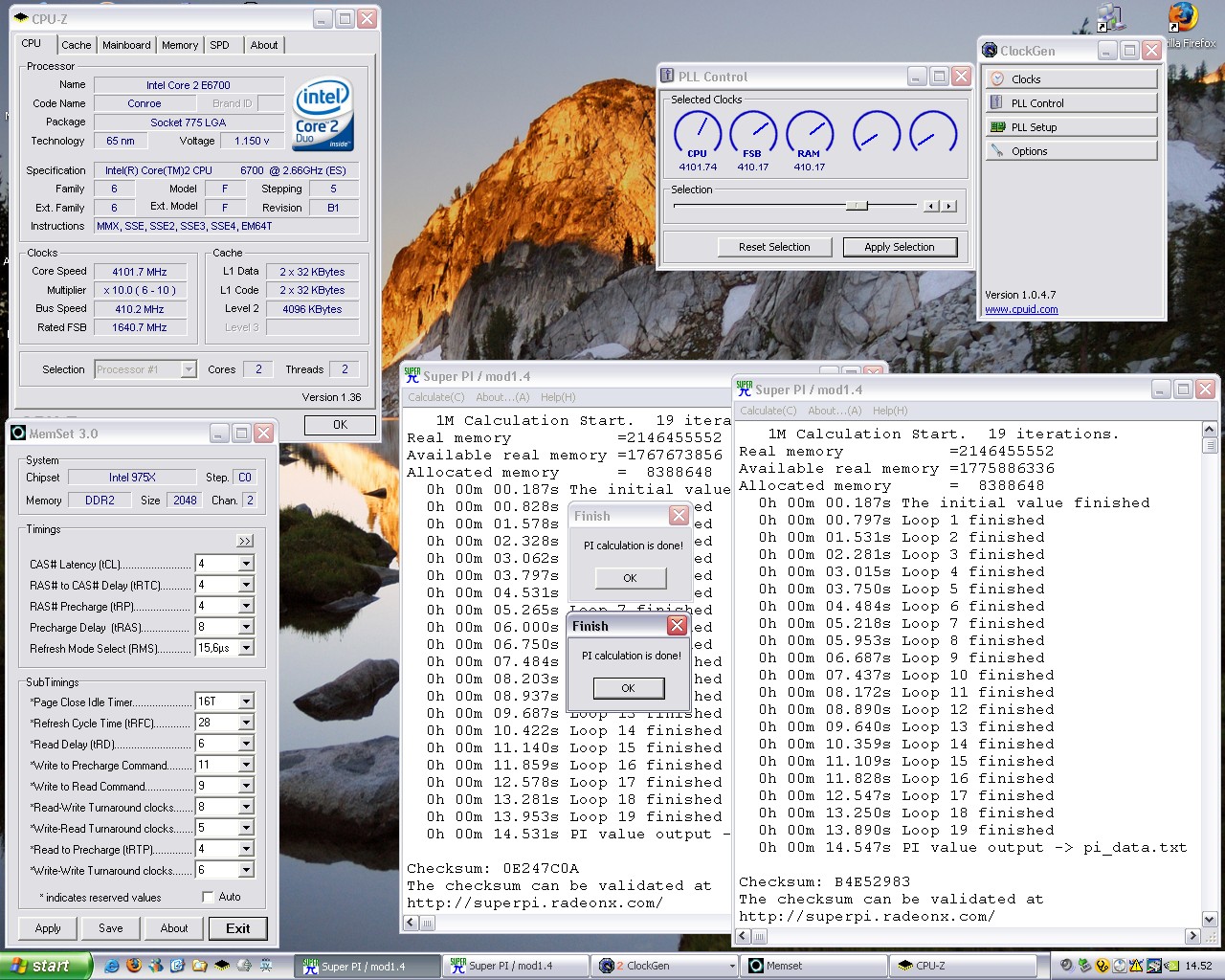Click front Super PI window title icon
Viewport: 1225px width, 980px height.
(744, 389)
